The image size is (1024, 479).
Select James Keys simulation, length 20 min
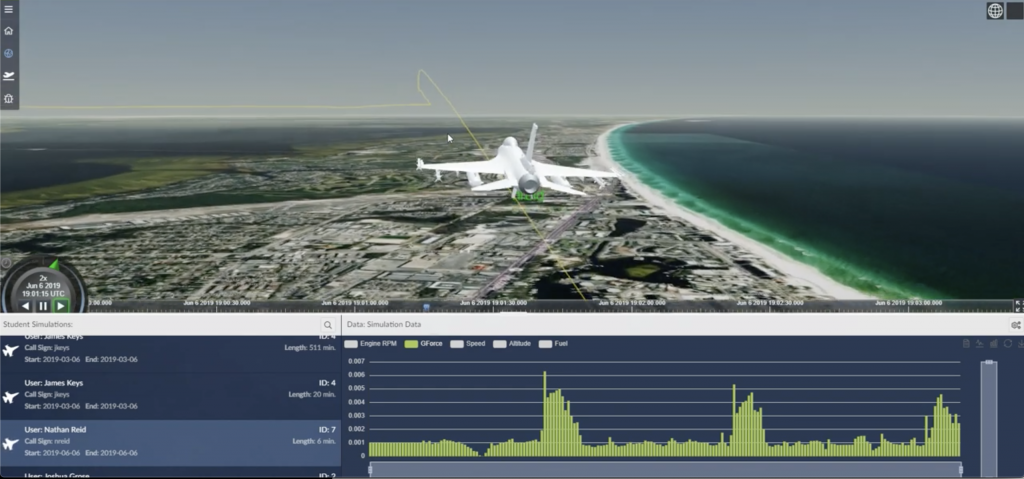coord(170,397)
